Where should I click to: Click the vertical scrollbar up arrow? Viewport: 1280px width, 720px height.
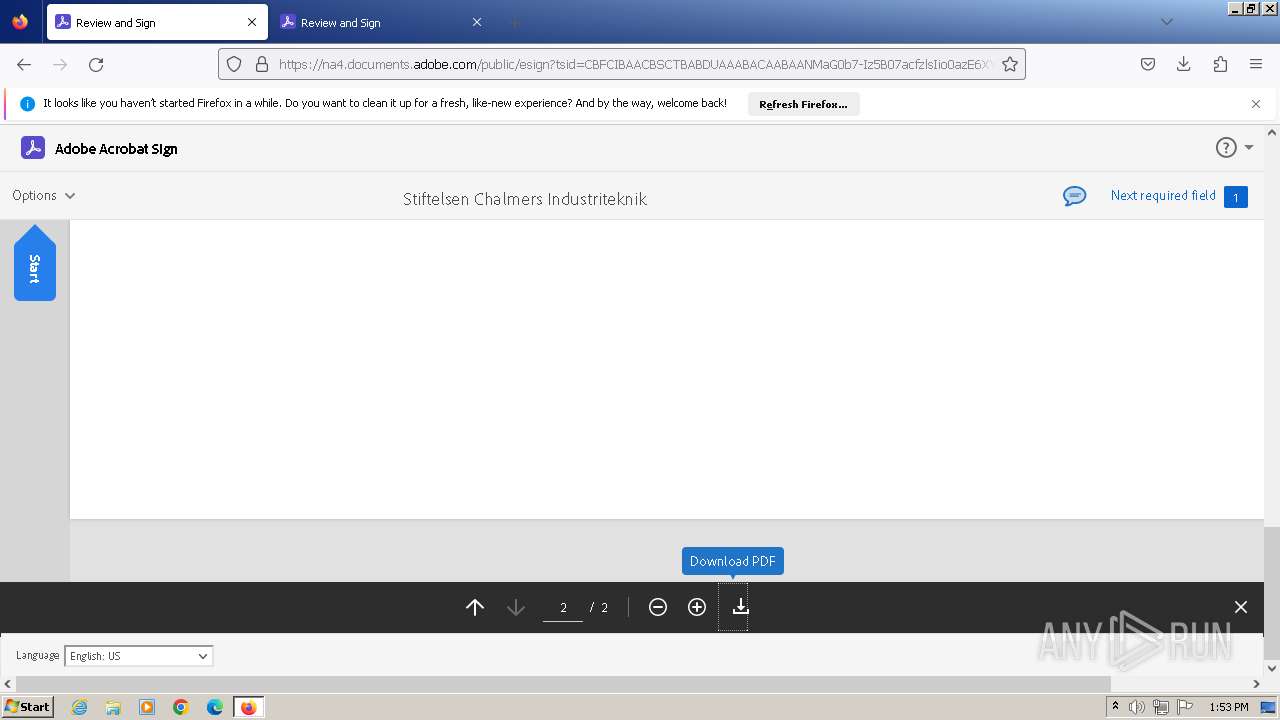coord(1272,132)
